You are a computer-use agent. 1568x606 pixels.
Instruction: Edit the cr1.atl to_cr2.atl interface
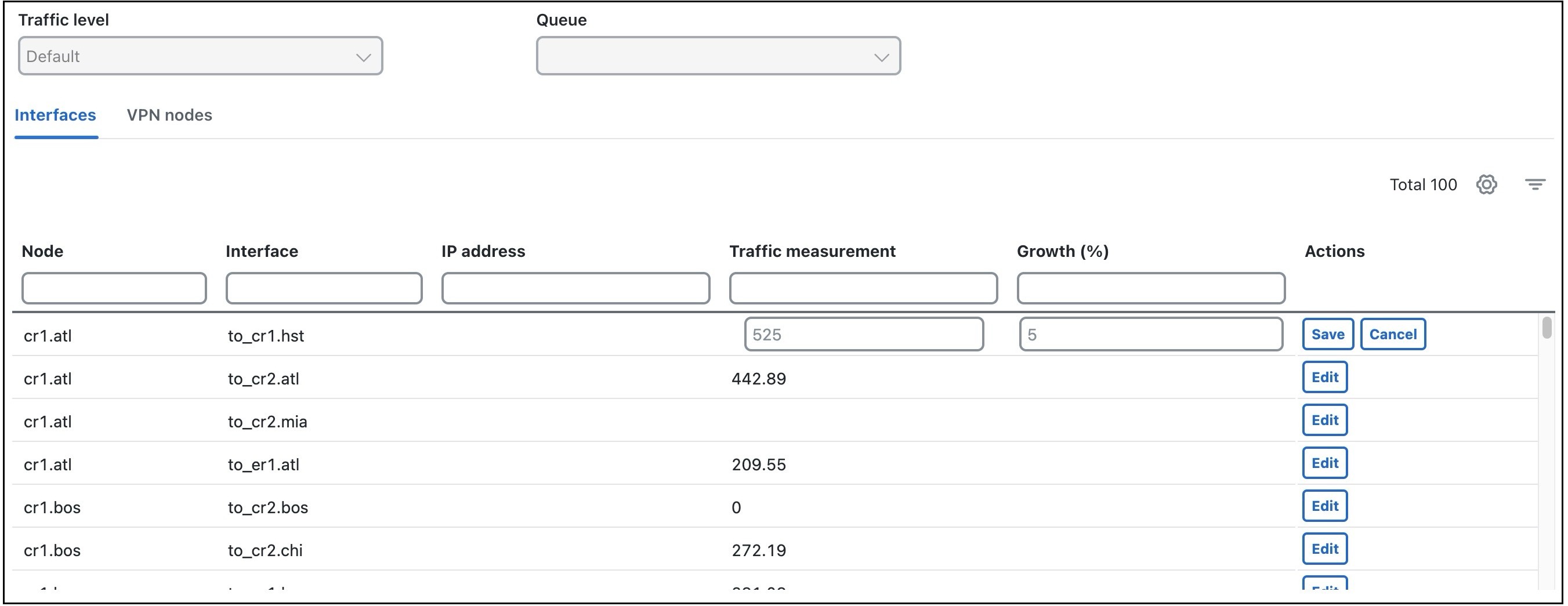[x=1324, y=378]
